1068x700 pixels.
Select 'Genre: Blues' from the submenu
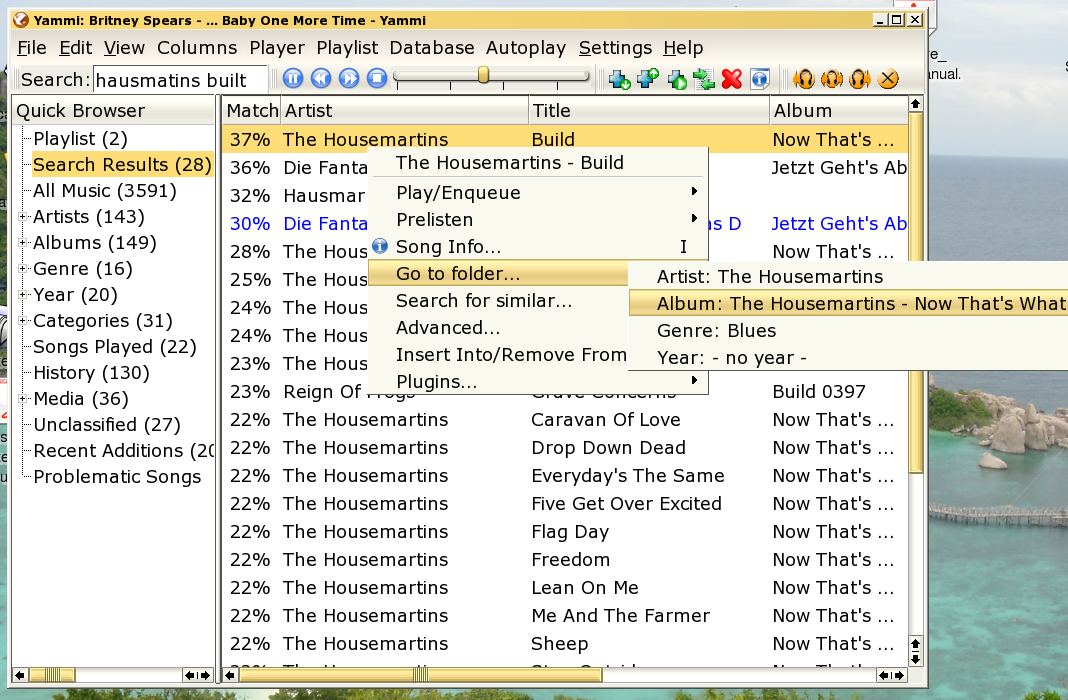click(716, 331)
